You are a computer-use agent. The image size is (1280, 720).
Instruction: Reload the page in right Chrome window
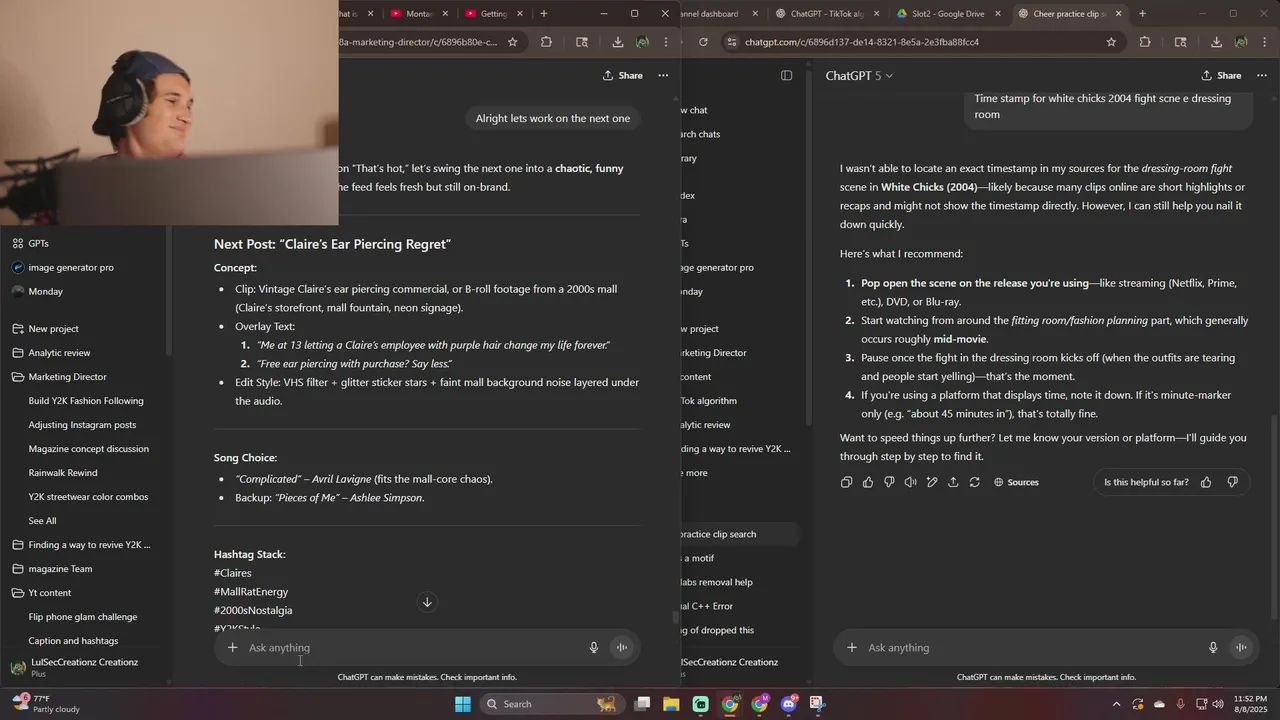click(703, 42)
